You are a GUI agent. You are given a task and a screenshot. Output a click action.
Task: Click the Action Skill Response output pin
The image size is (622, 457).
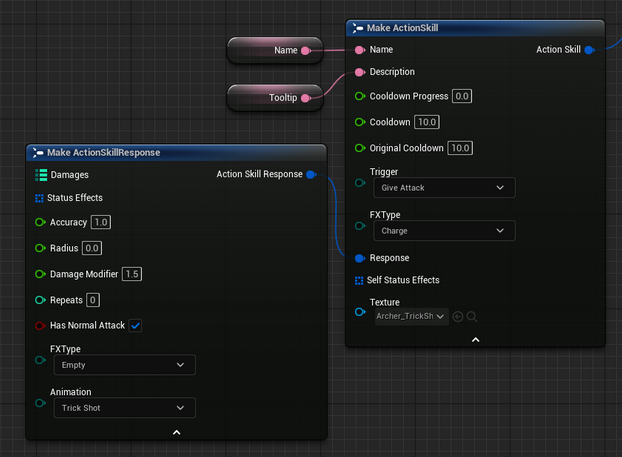click(x=311, y=174)
